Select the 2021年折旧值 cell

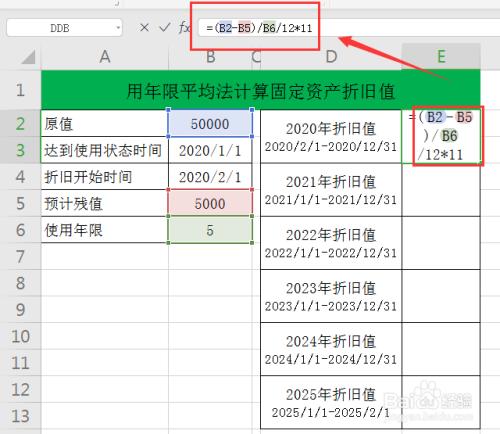[x=331, y=190]
